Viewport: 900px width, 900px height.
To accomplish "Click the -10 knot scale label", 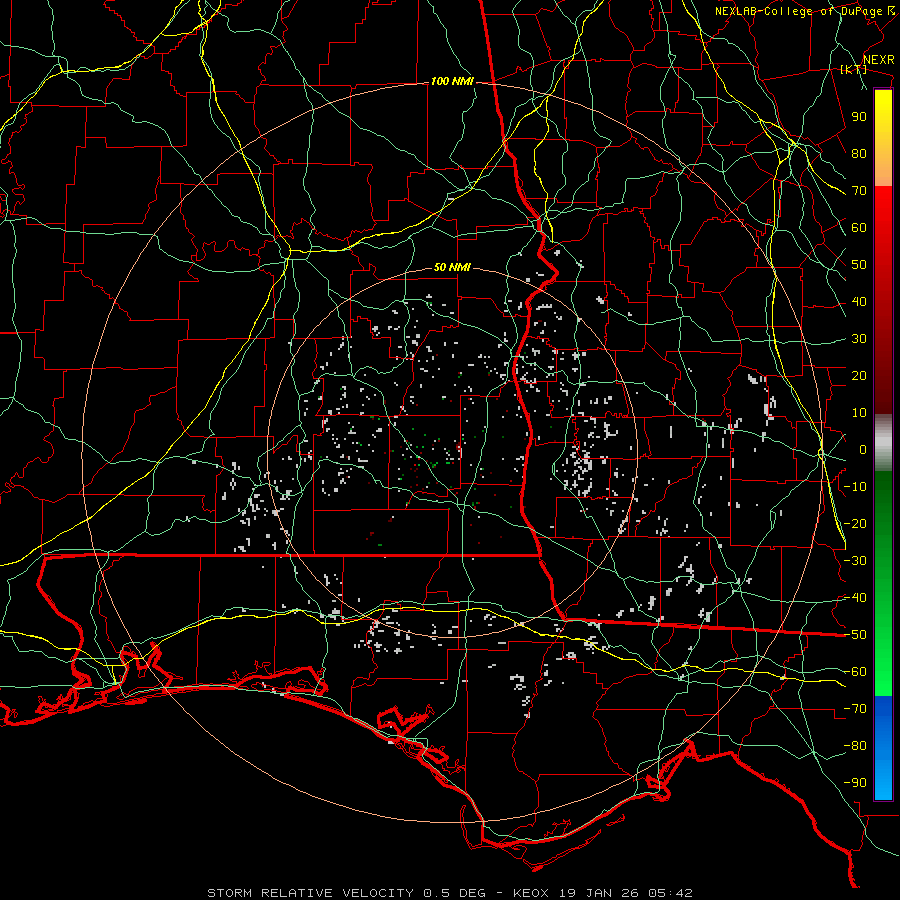I will click(855, 487).
